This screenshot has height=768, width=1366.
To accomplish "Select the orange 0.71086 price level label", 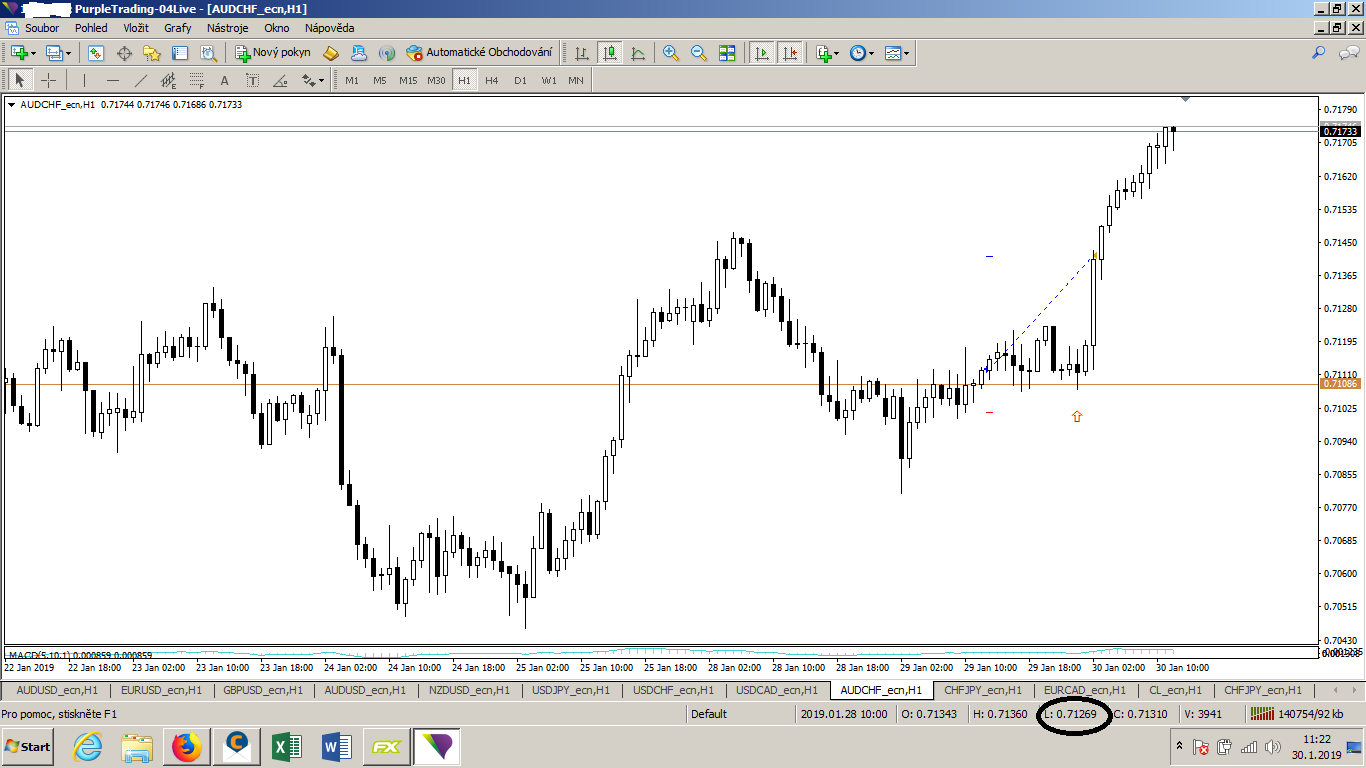I will [1339, 384].
